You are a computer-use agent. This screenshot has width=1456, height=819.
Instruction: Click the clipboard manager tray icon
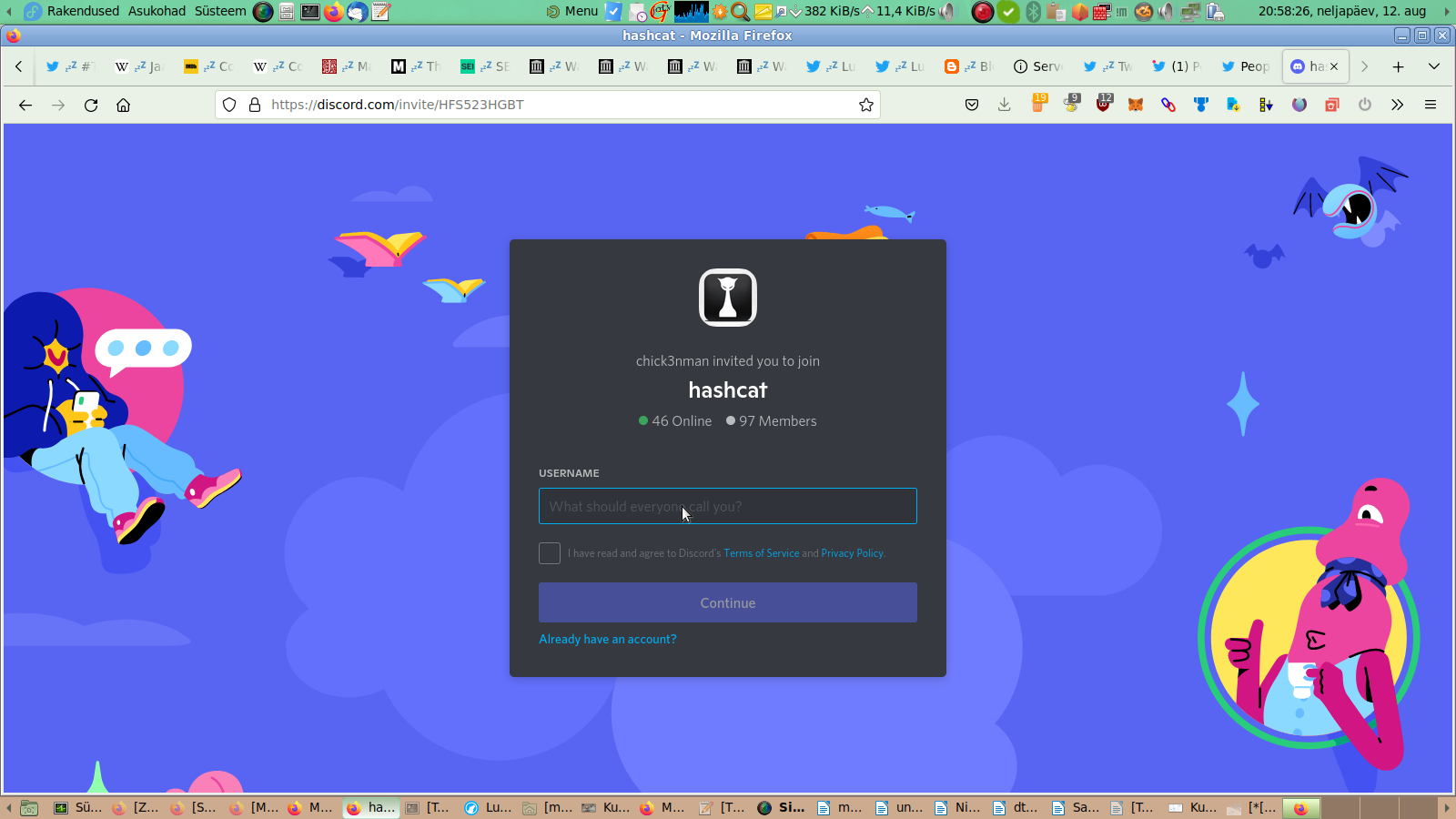click(x=1056, y=11)
